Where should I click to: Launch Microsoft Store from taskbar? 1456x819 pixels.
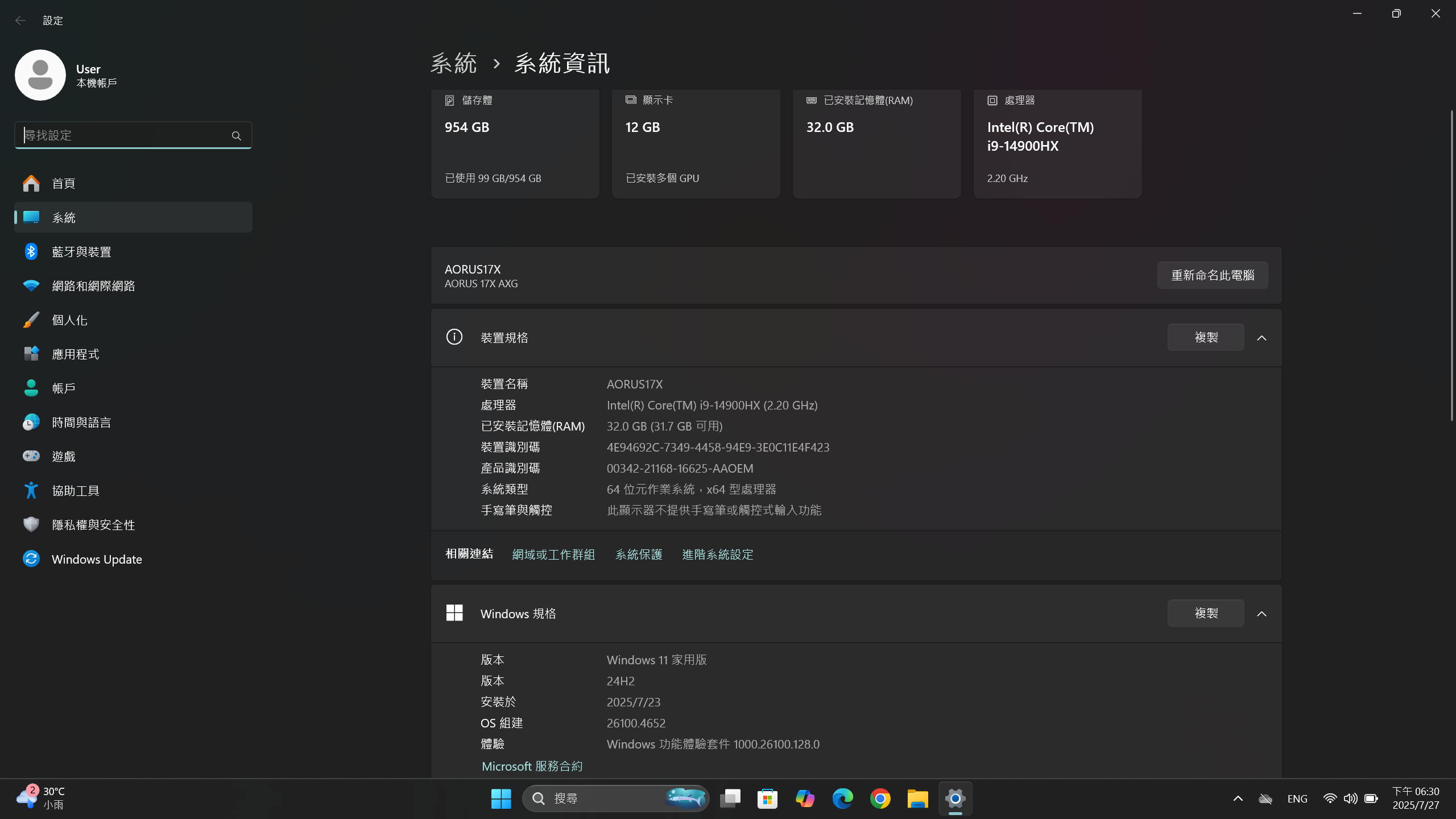(x=768, y=799)
